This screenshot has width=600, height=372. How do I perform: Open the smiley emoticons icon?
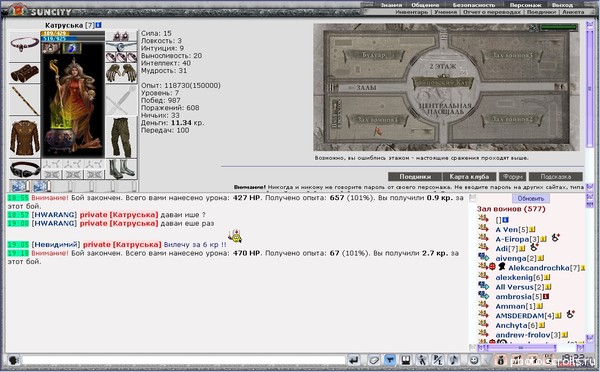(x=474, y=360)
